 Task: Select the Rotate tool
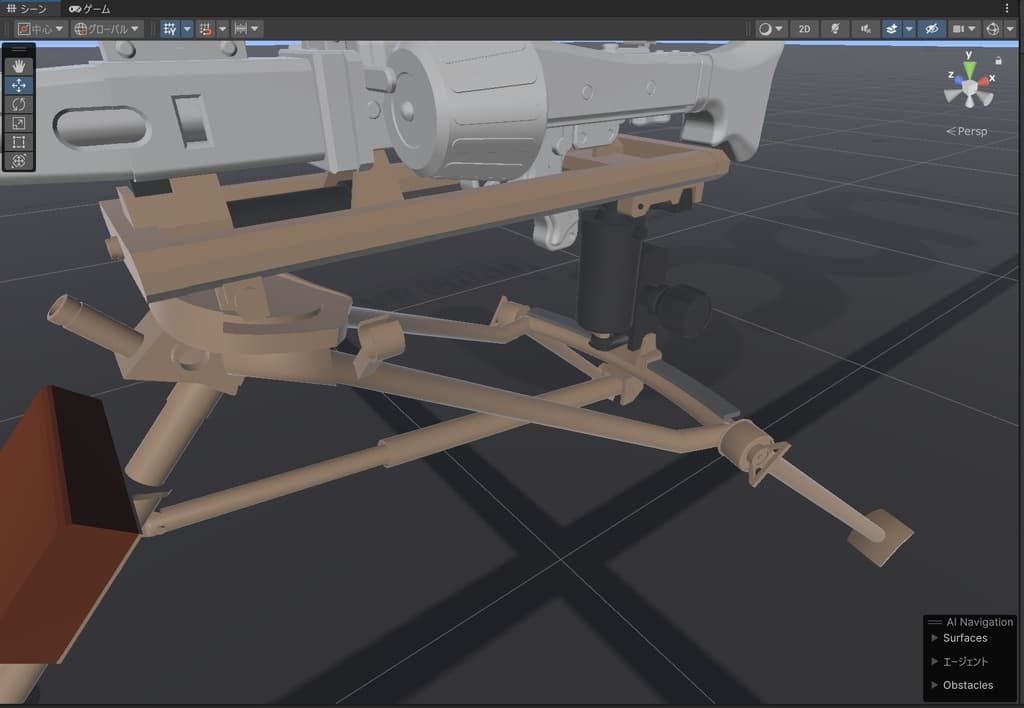(19, 104)
